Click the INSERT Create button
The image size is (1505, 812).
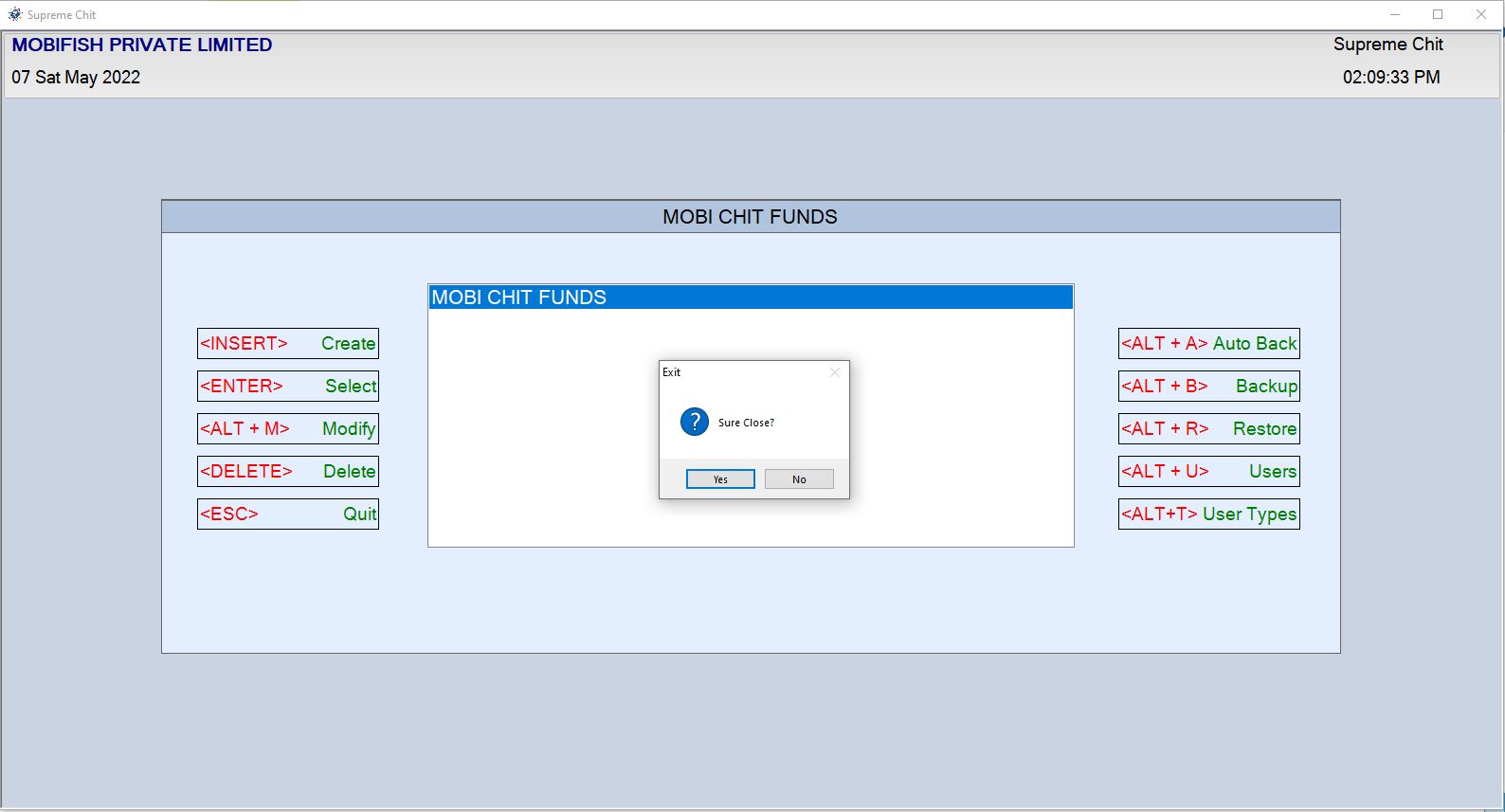(288, 343)
